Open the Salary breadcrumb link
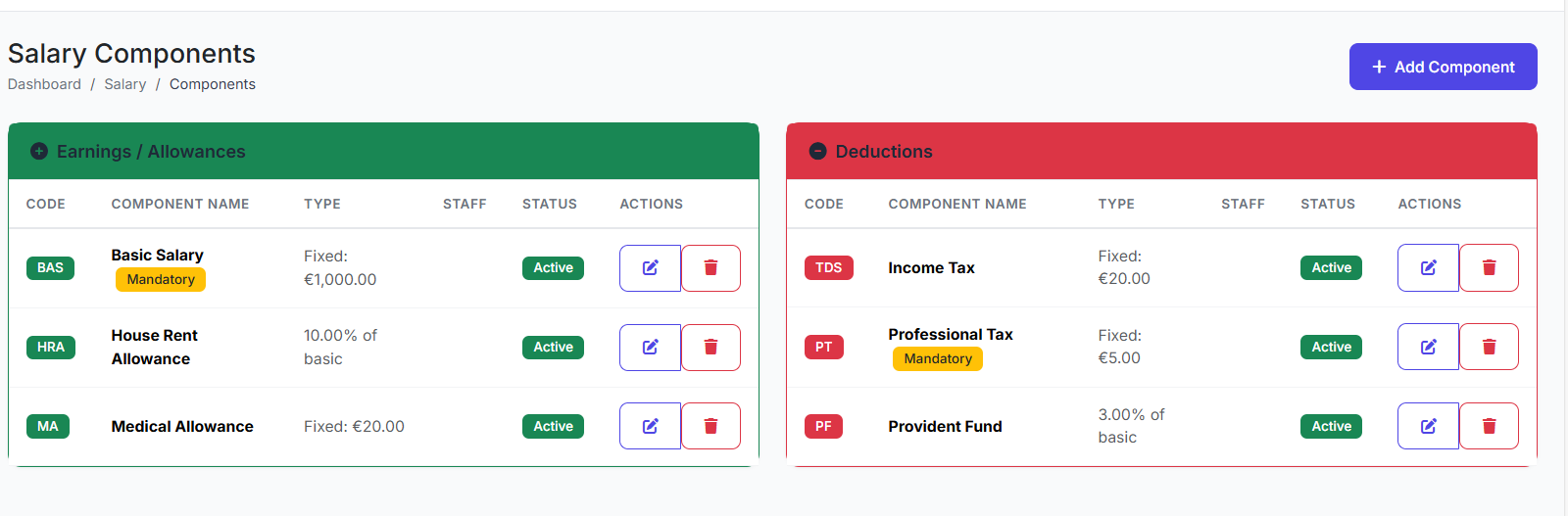 pyautogui.click(x=124, y=84)
